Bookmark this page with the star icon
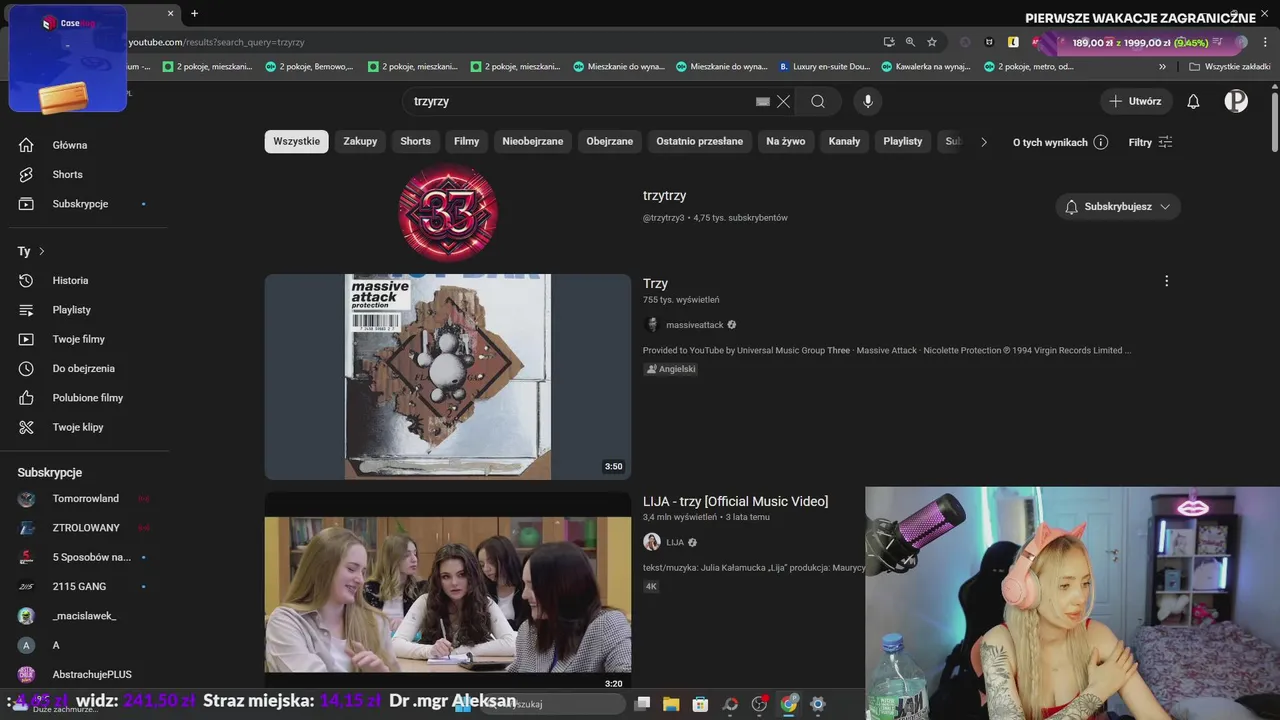The width and height of the screenshot is (1280, 720). click(932, 42)
